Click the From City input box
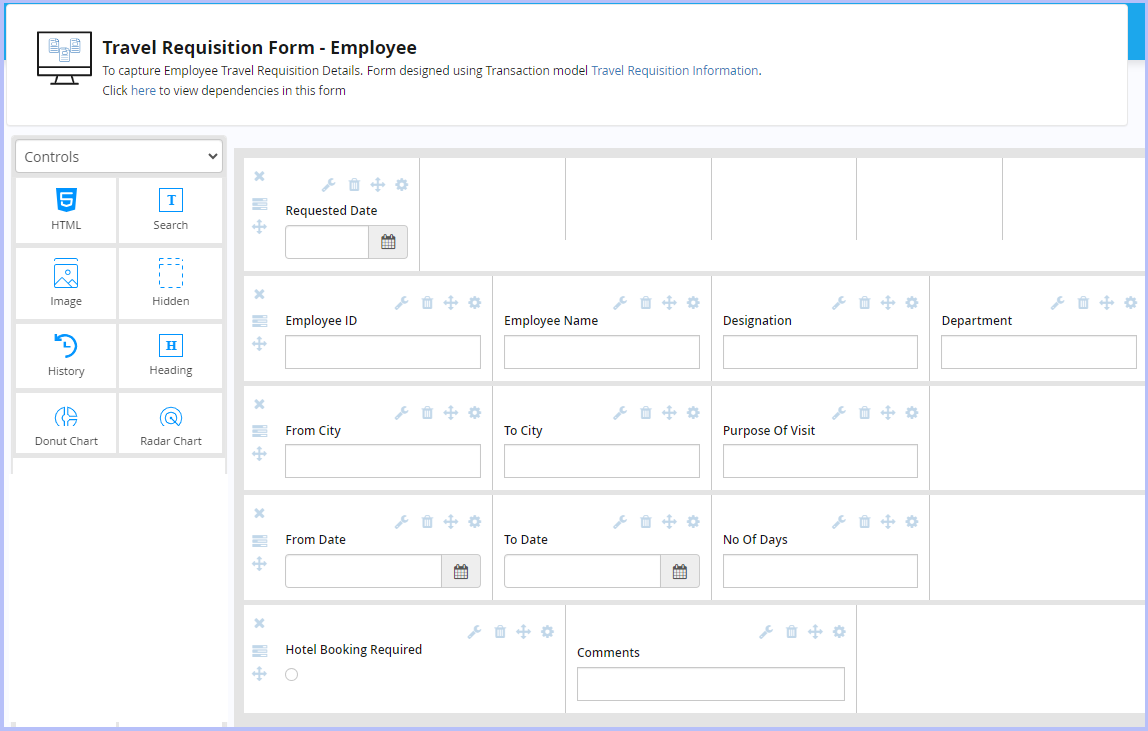The image size is (1148, 731). click(383, 461)
